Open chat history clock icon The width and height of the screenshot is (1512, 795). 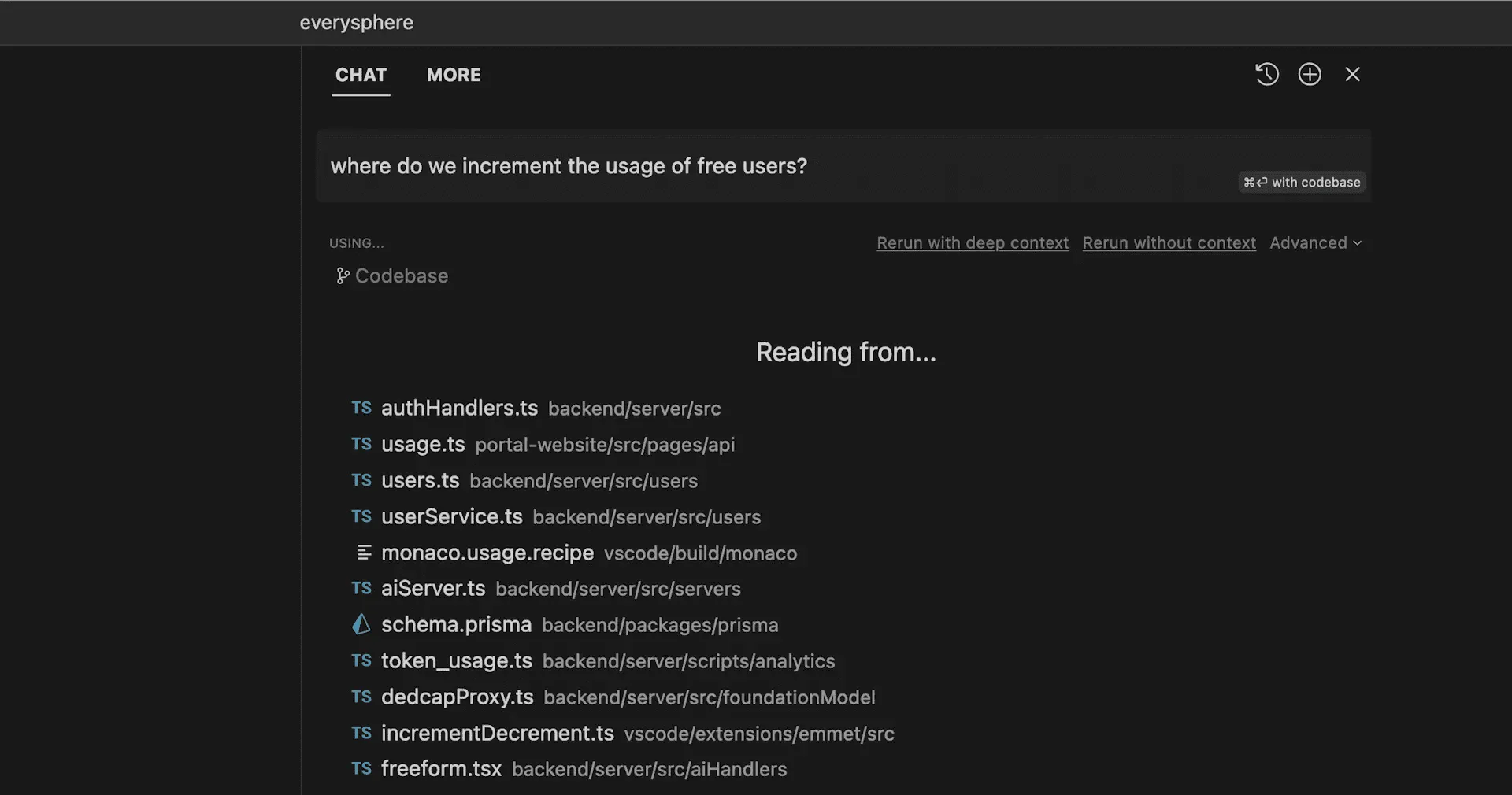(x=1266, y=74)
